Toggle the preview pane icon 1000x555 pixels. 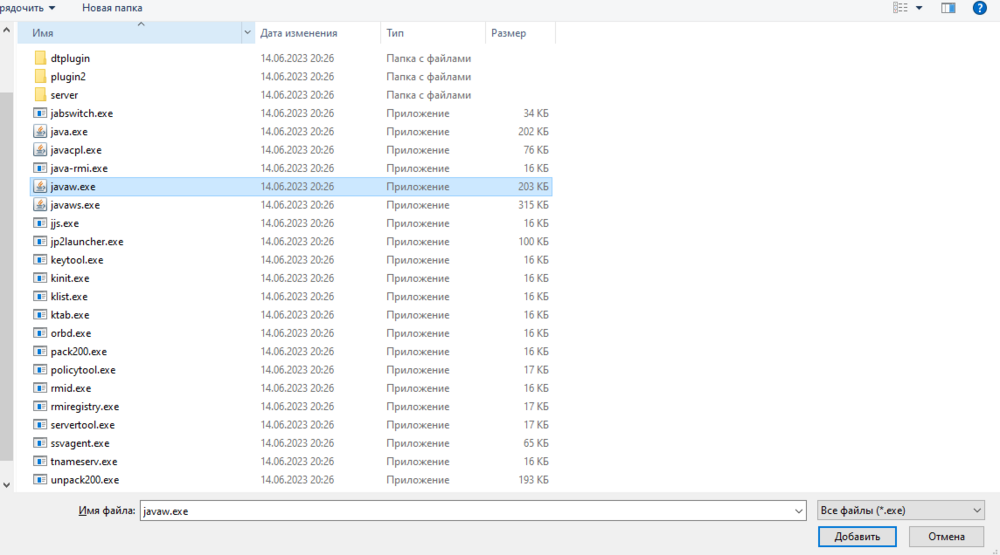pos(948,8)
